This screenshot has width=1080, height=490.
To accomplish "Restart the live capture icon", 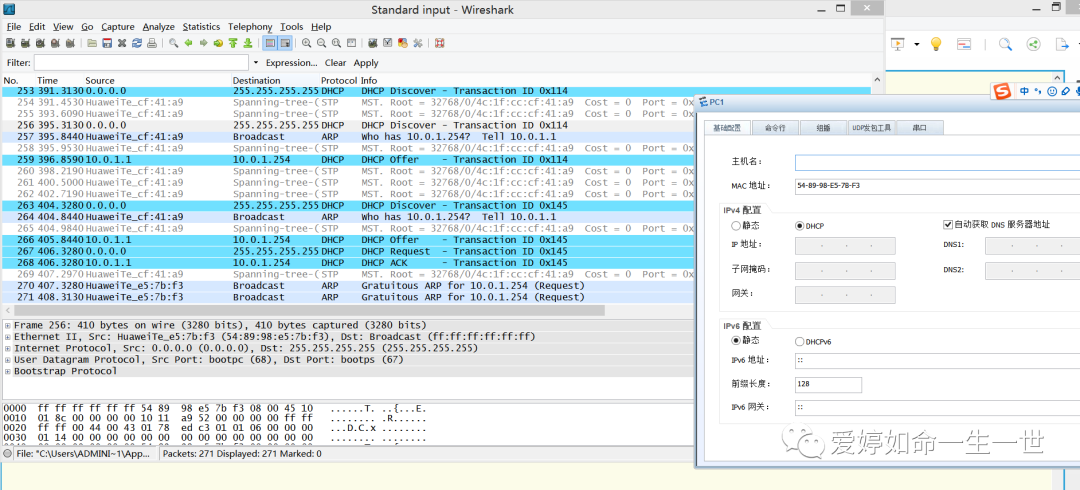I will 70,43.
